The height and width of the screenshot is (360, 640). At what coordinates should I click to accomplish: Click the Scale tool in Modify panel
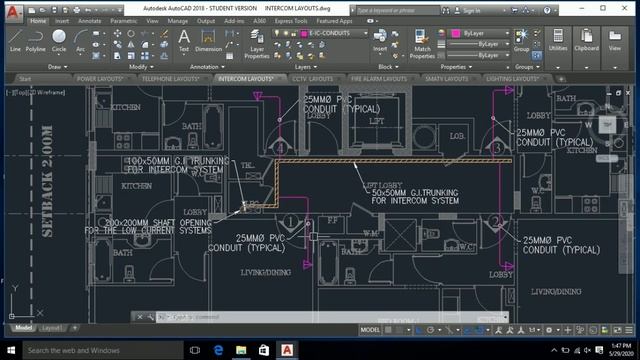[131, 56]
